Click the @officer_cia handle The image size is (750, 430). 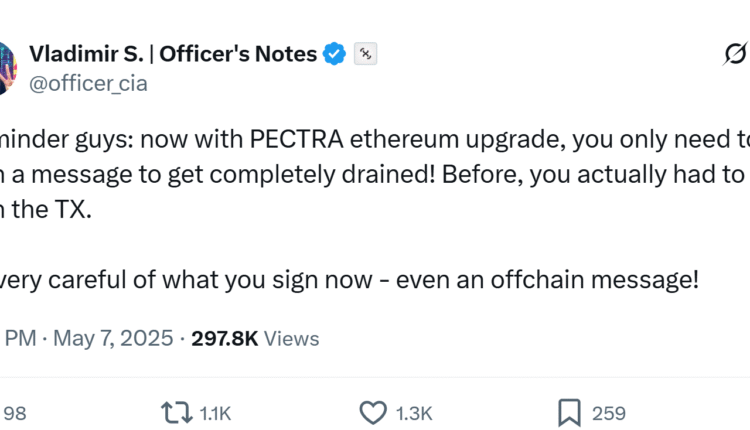[x=88, y=83]
